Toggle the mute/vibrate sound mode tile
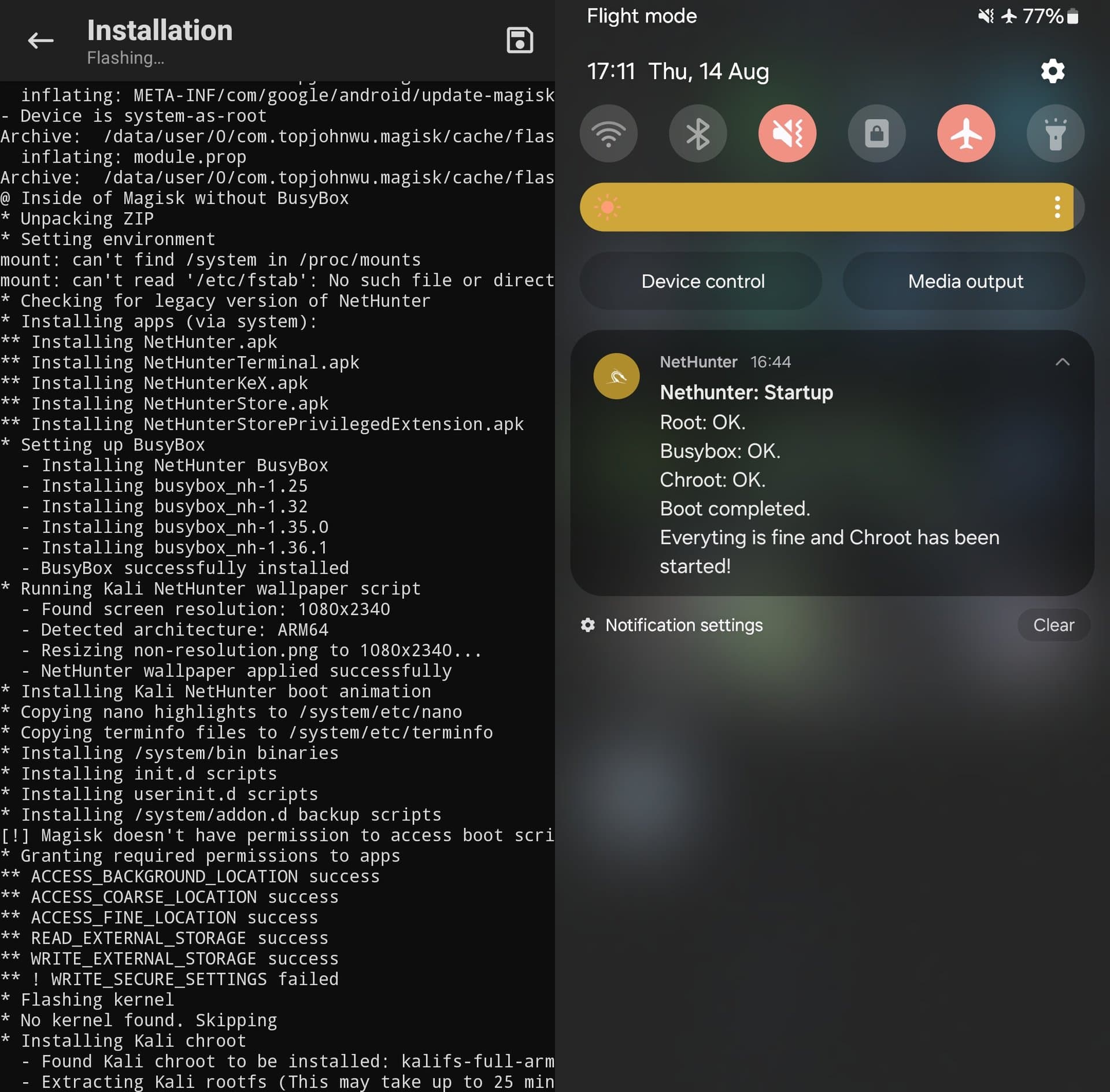 click(787, 134)
